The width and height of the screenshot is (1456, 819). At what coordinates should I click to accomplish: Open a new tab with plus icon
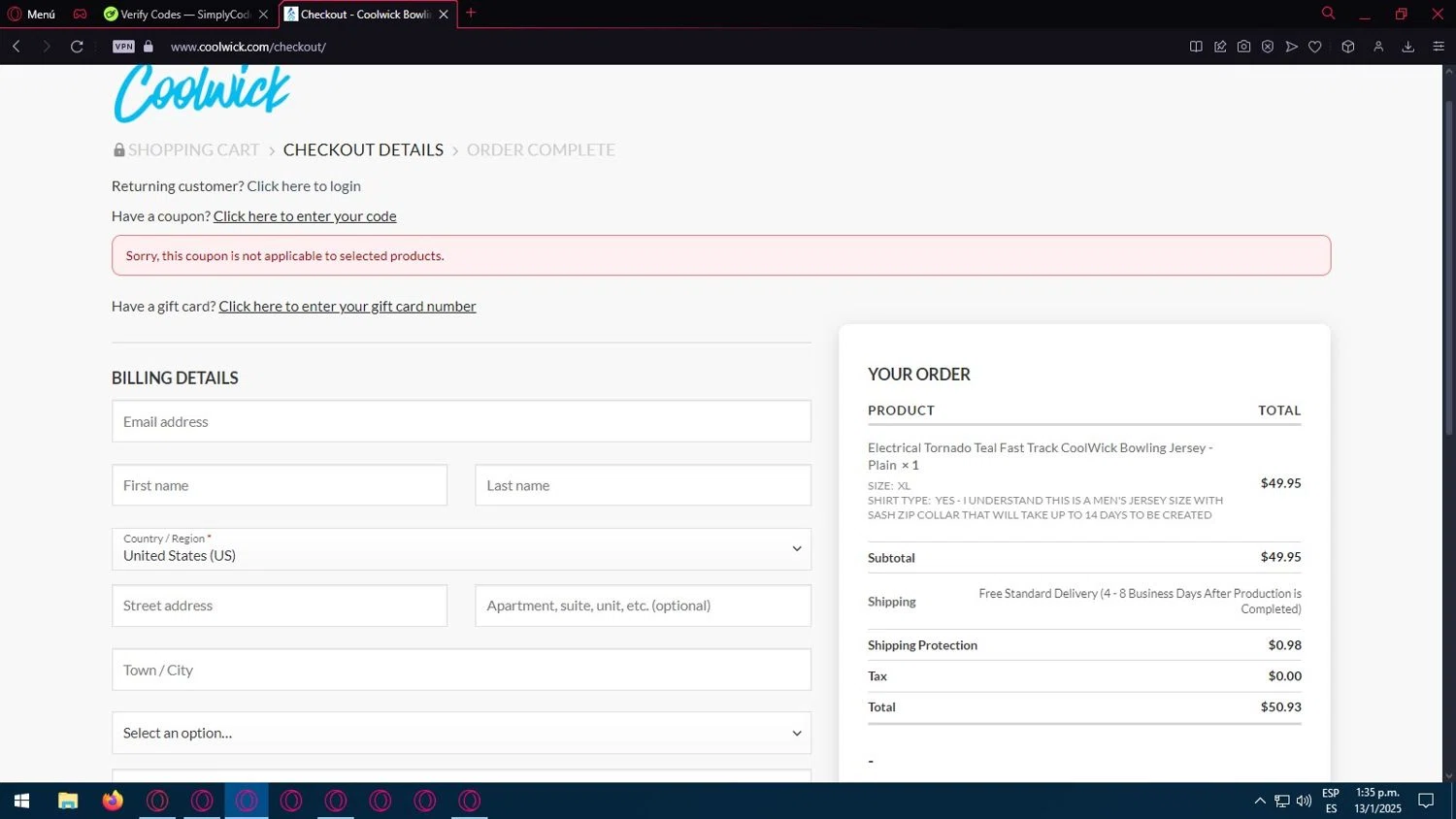pos(471,13)
